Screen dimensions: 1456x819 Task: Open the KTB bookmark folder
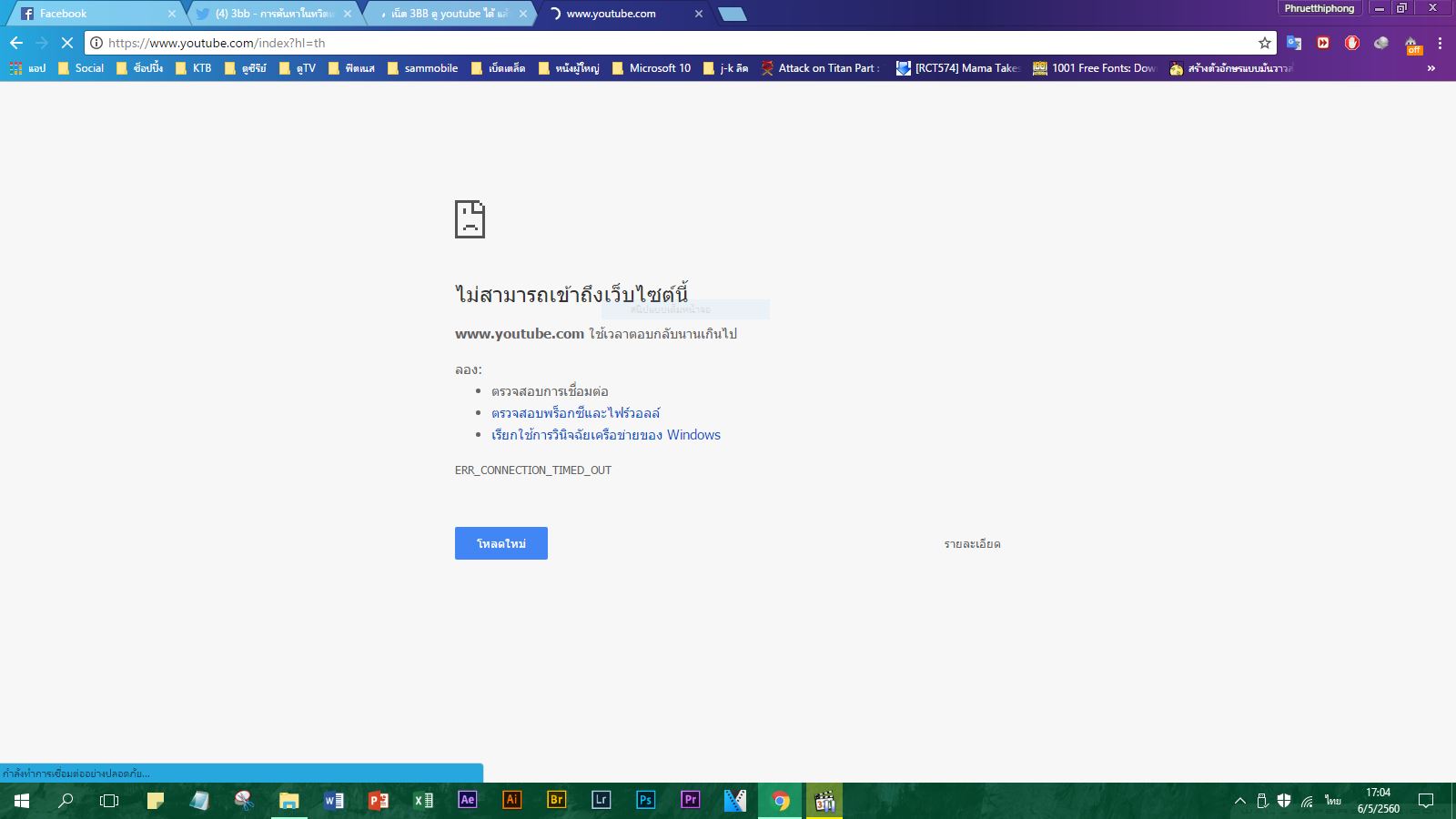193,68
